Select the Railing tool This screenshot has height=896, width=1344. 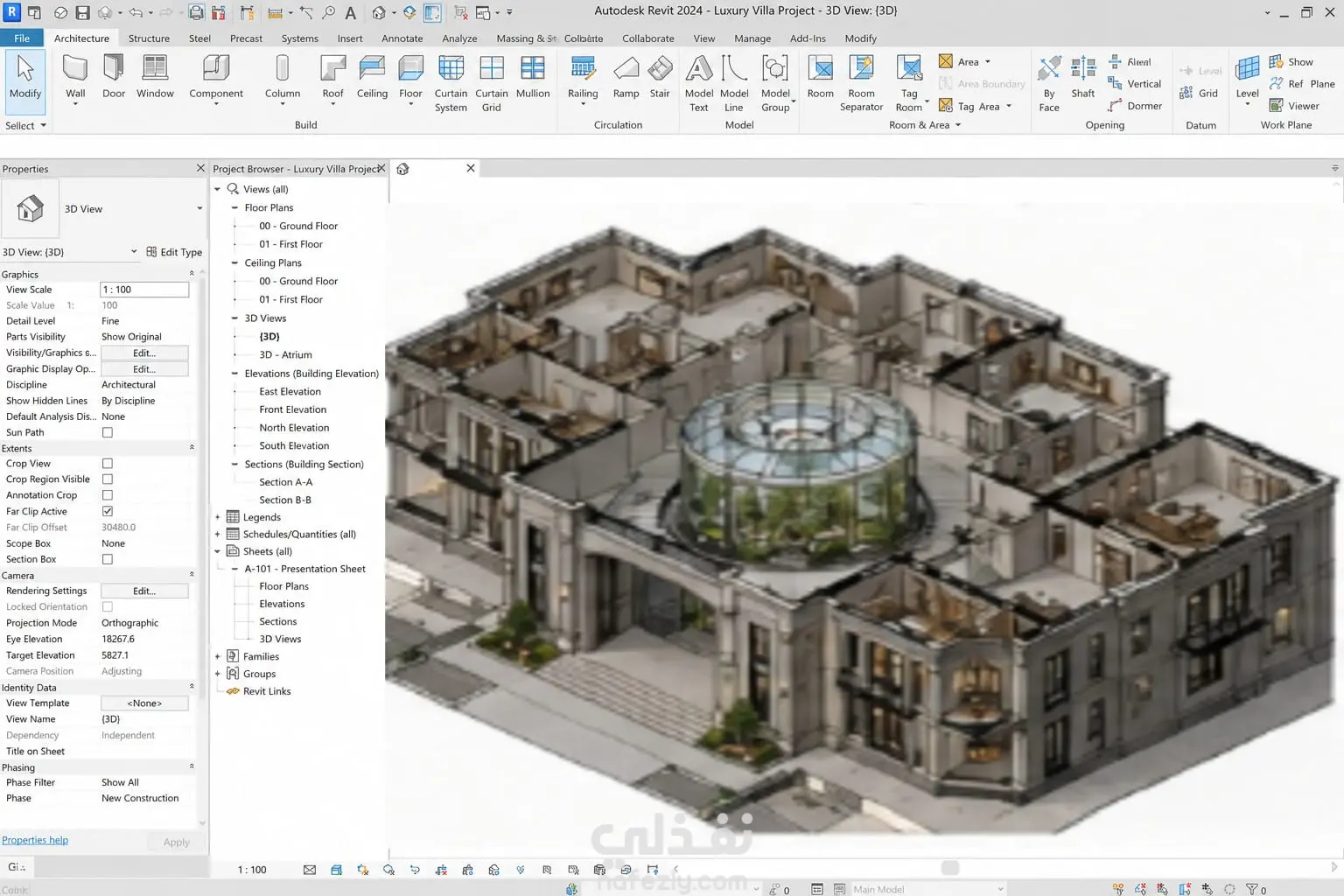point(583,79)
